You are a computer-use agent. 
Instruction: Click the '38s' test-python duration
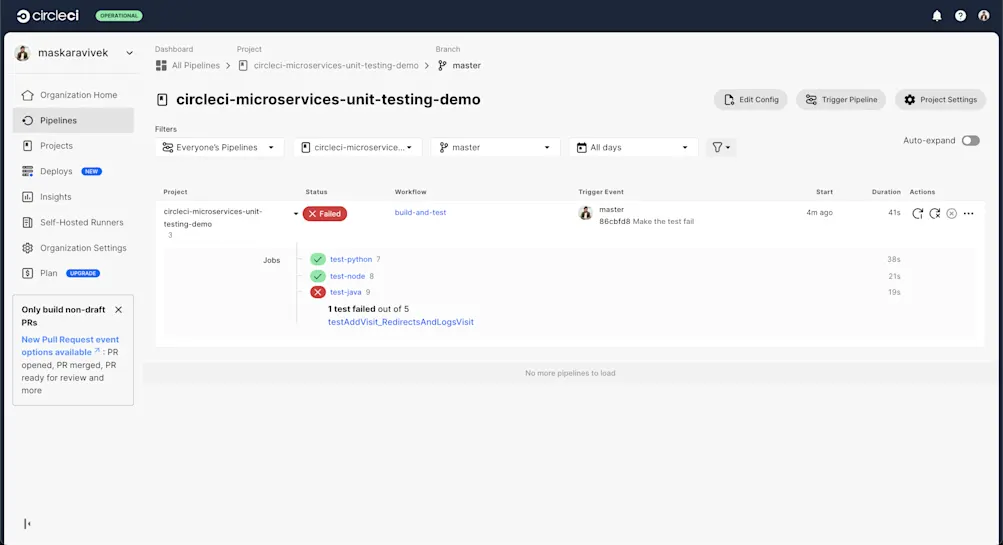point(894,259)
